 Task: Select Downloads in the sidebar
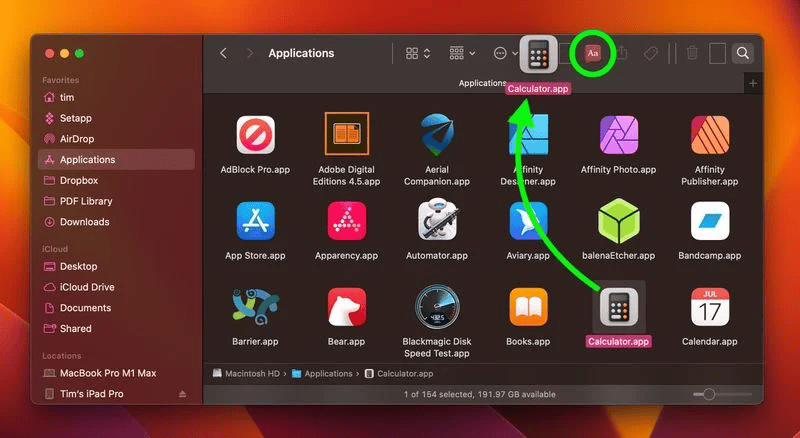point(85,222)
